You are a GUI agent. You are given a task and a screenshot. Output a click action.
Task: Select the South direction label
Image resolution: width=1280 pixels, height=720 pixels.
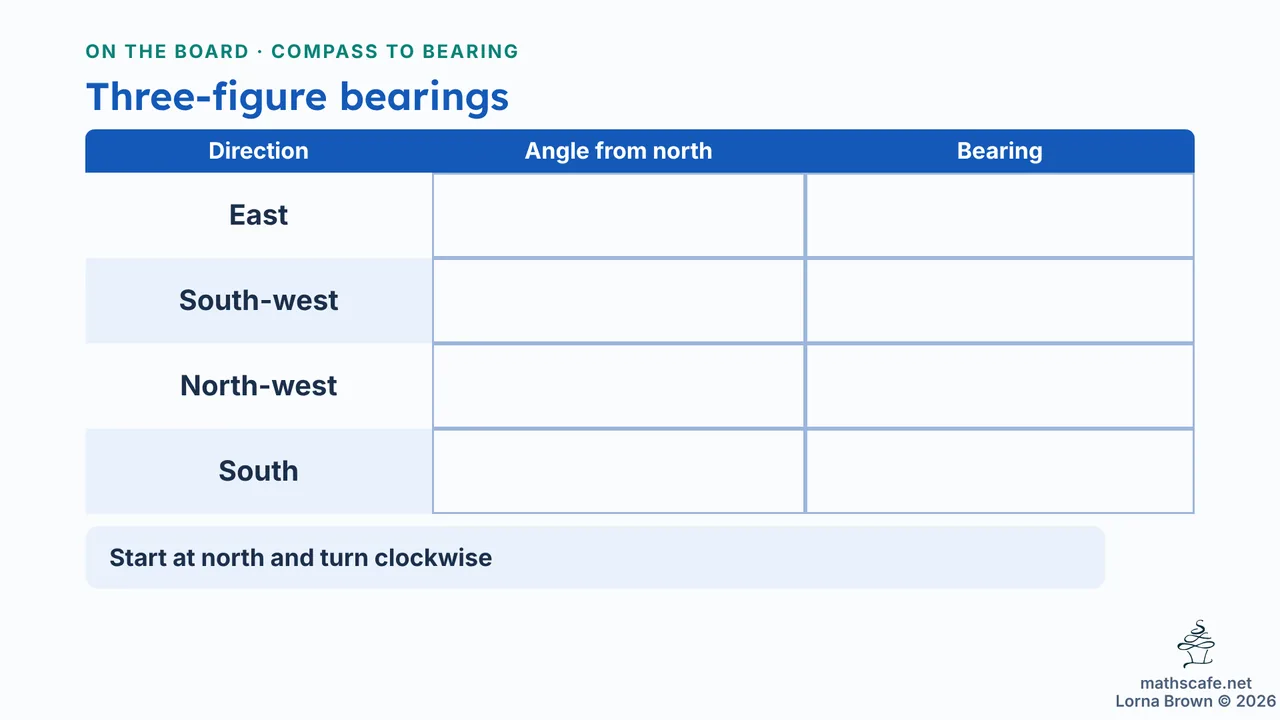pos(259,471)
